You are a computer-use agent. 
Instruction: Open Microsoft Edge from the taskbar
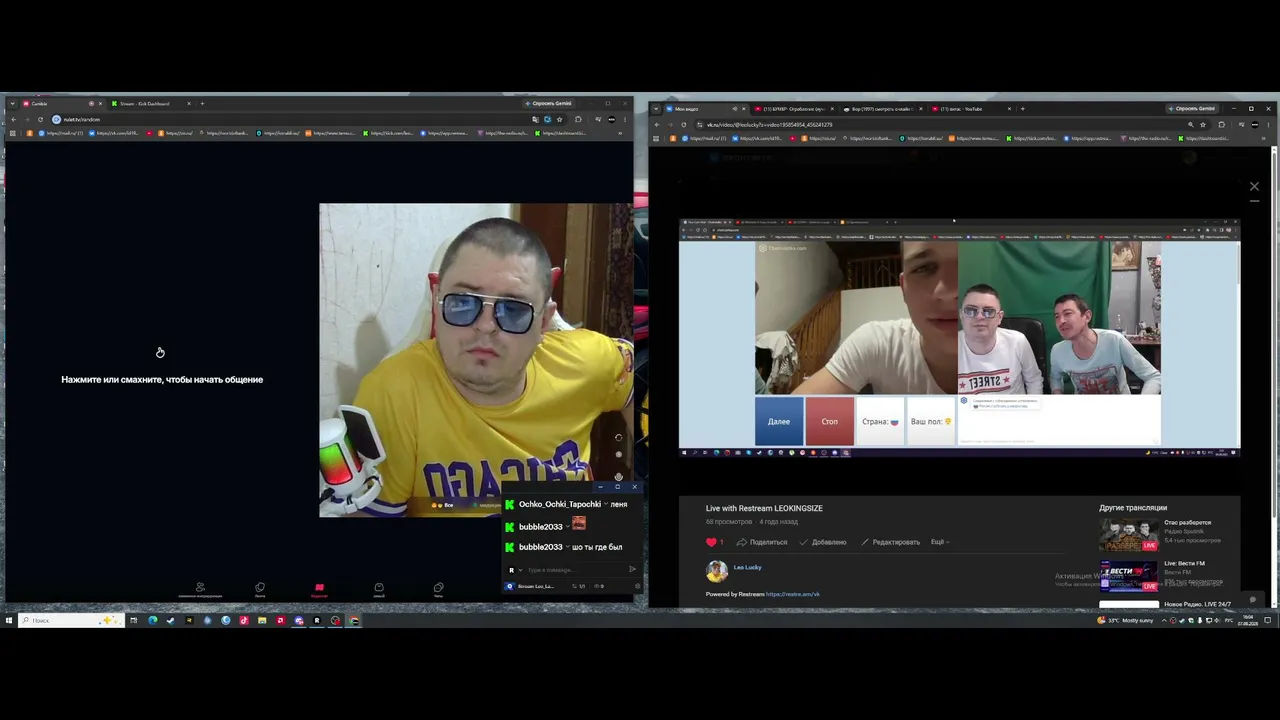pos(152,621)
